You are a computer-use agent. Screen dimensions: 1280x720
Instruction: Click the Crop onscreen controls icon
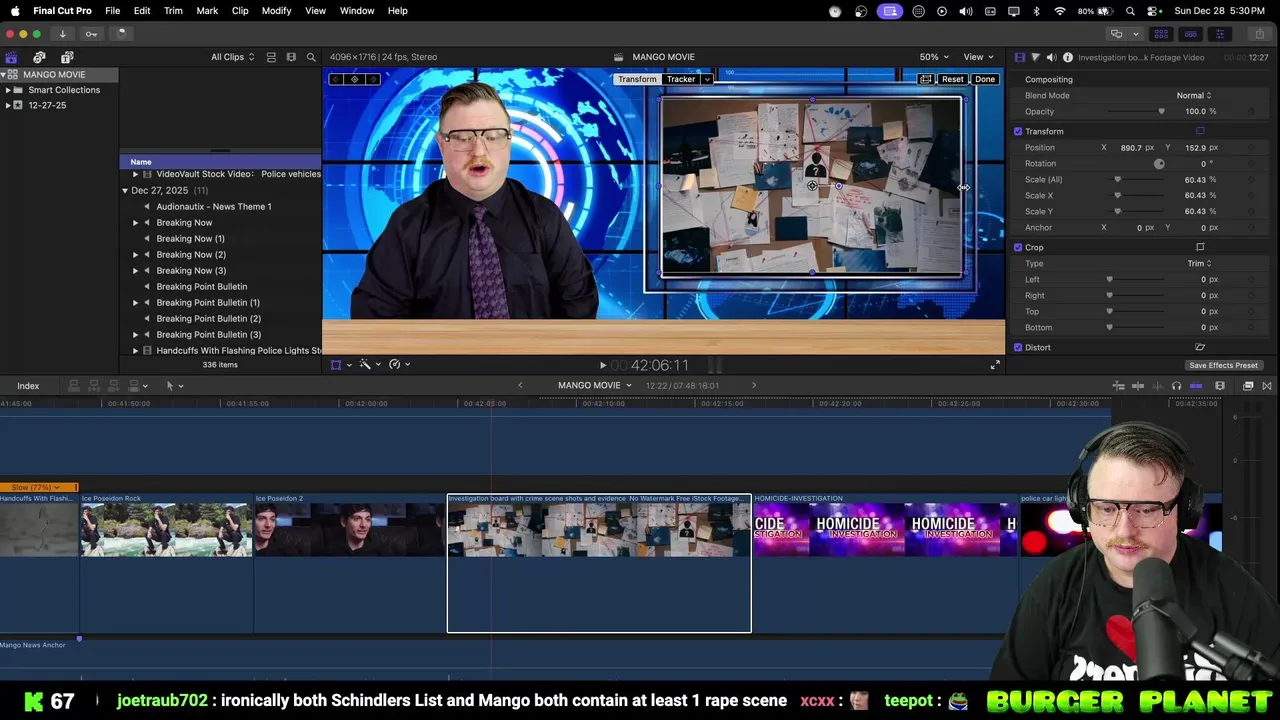(1200, 247)
